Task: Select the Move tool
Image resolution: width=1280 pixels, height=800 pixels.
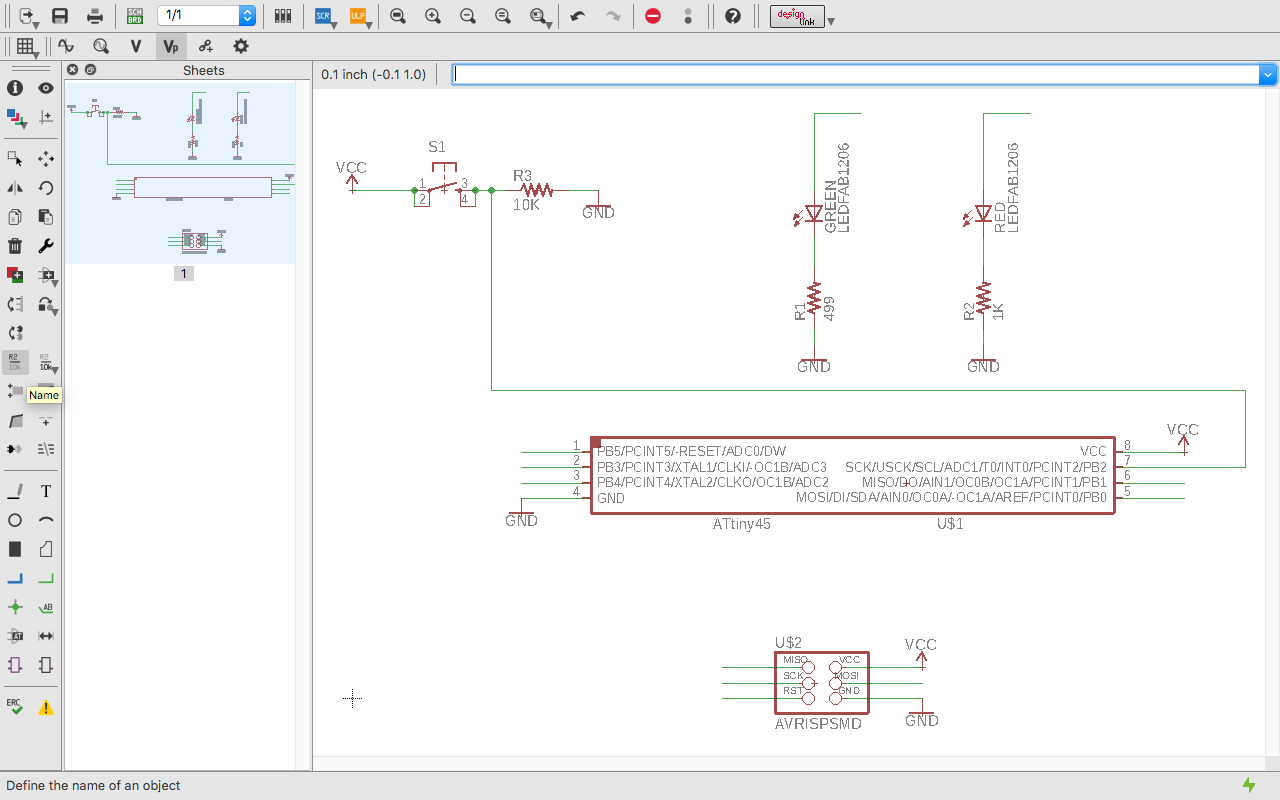Action: click(45, 158)
